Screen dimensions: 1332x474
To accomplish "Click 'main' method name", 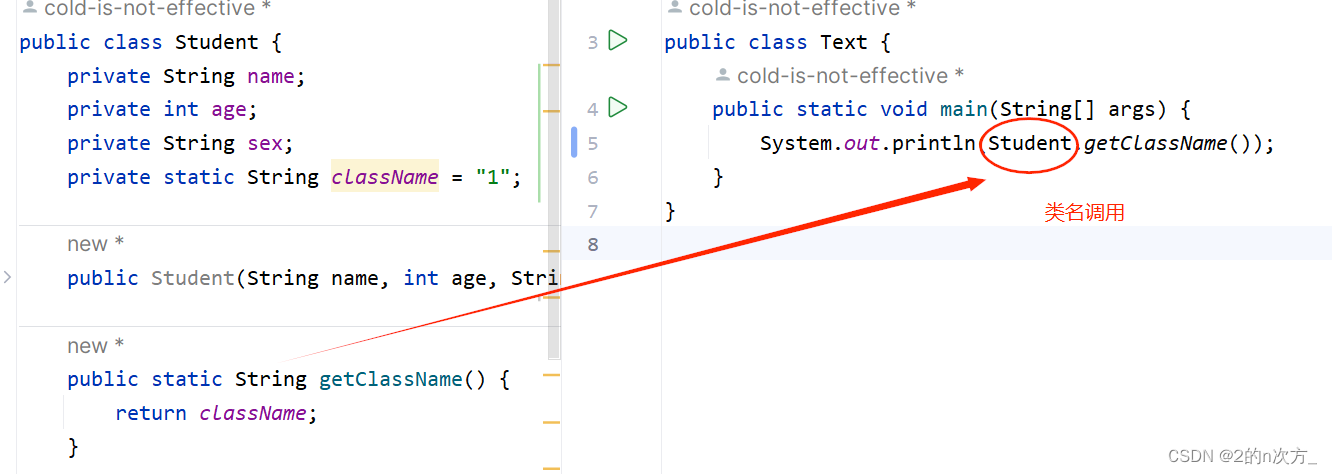I will pos(964,110).
